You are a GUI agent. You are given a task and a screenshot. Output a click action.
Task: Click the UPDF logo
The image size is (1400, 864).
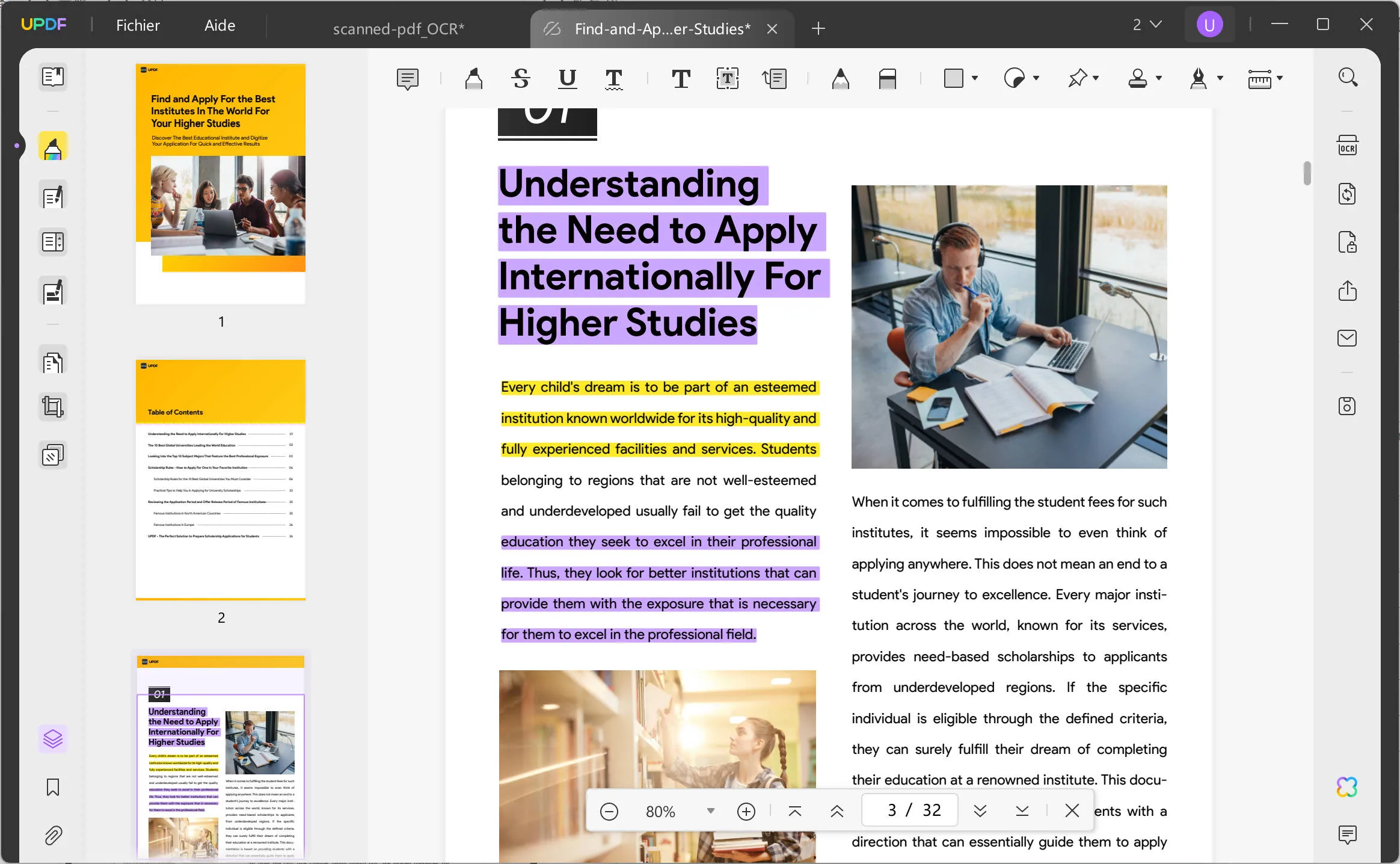pyautogui.click(x=44, y=25)
